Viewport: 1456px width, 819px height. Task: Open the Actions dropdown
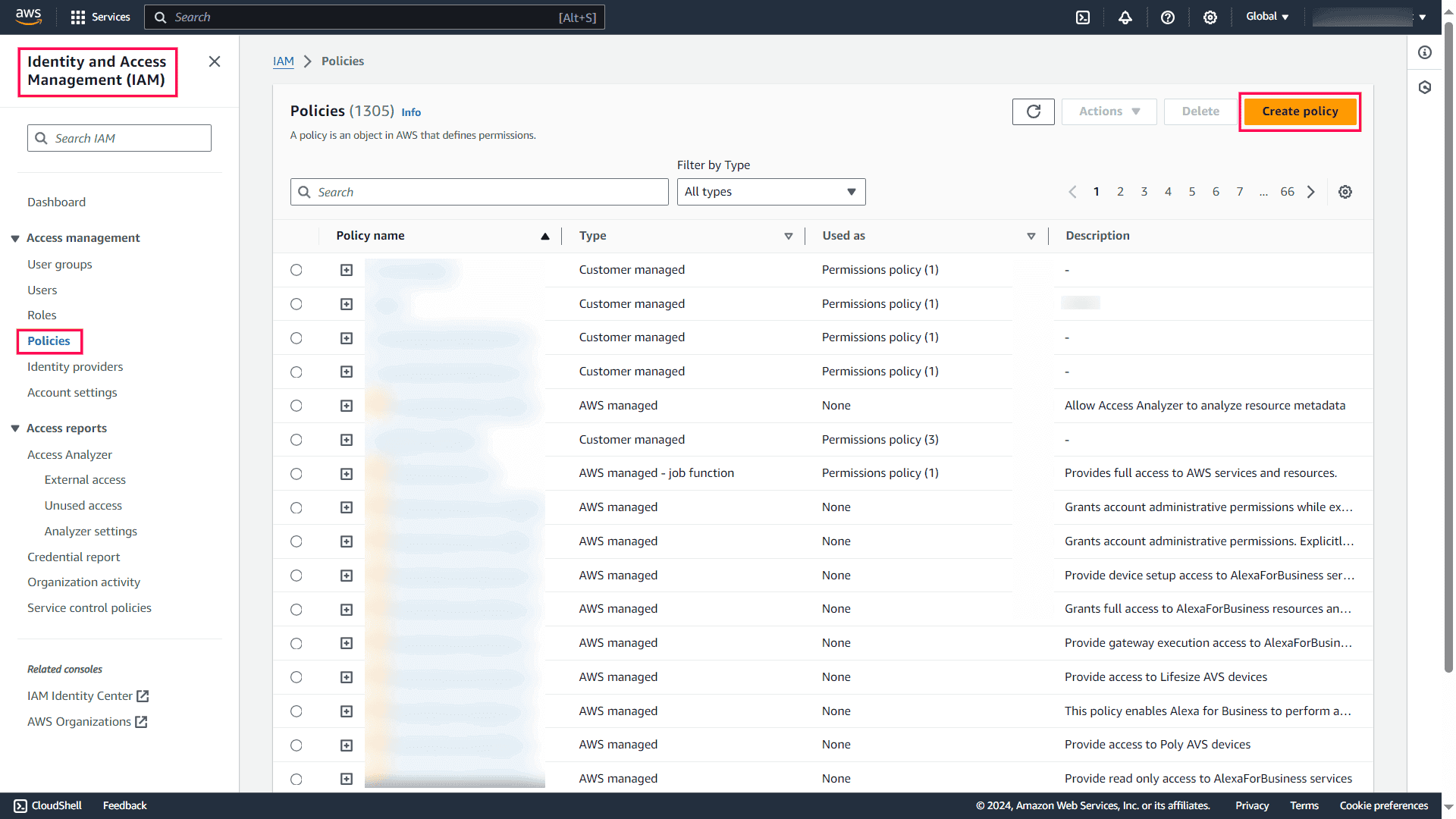coord(1108,111)
